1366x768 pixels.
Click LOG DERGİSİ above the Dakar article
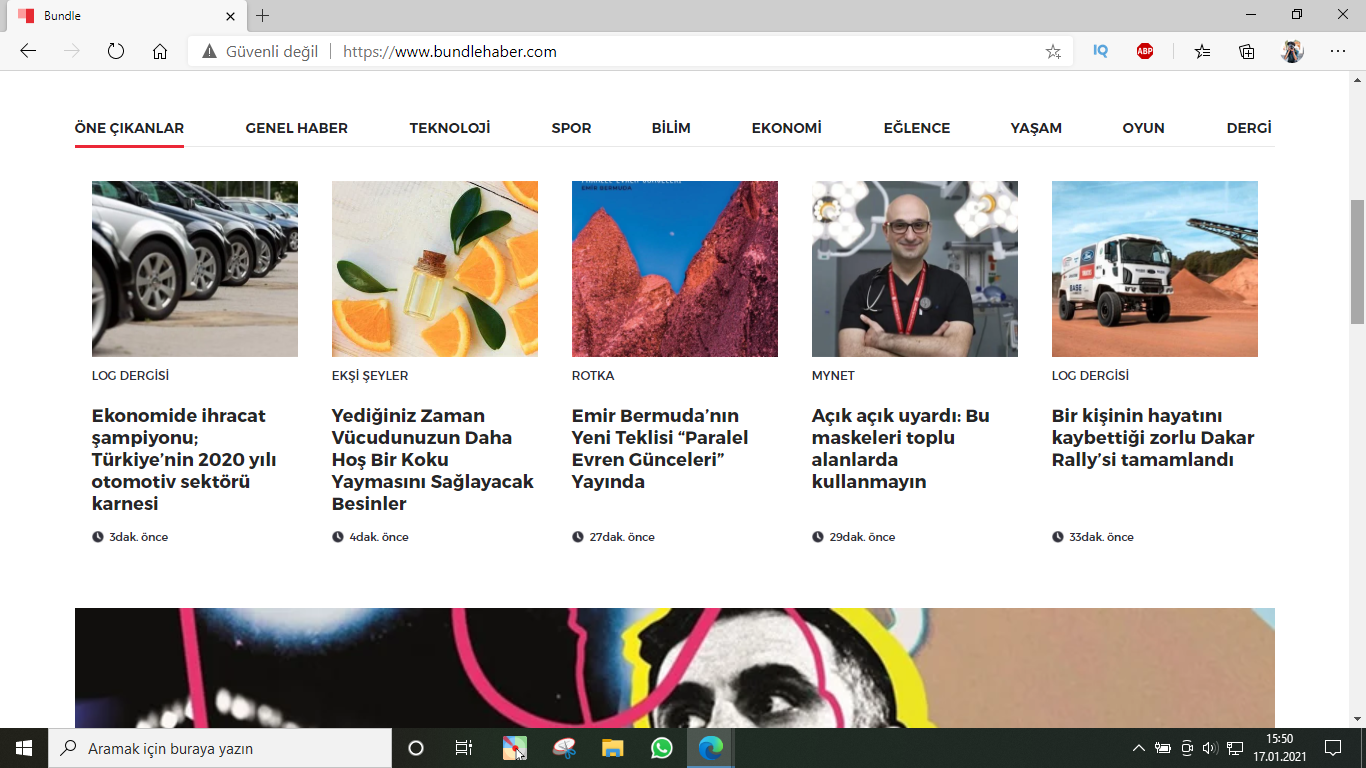tap(1090, 376)
